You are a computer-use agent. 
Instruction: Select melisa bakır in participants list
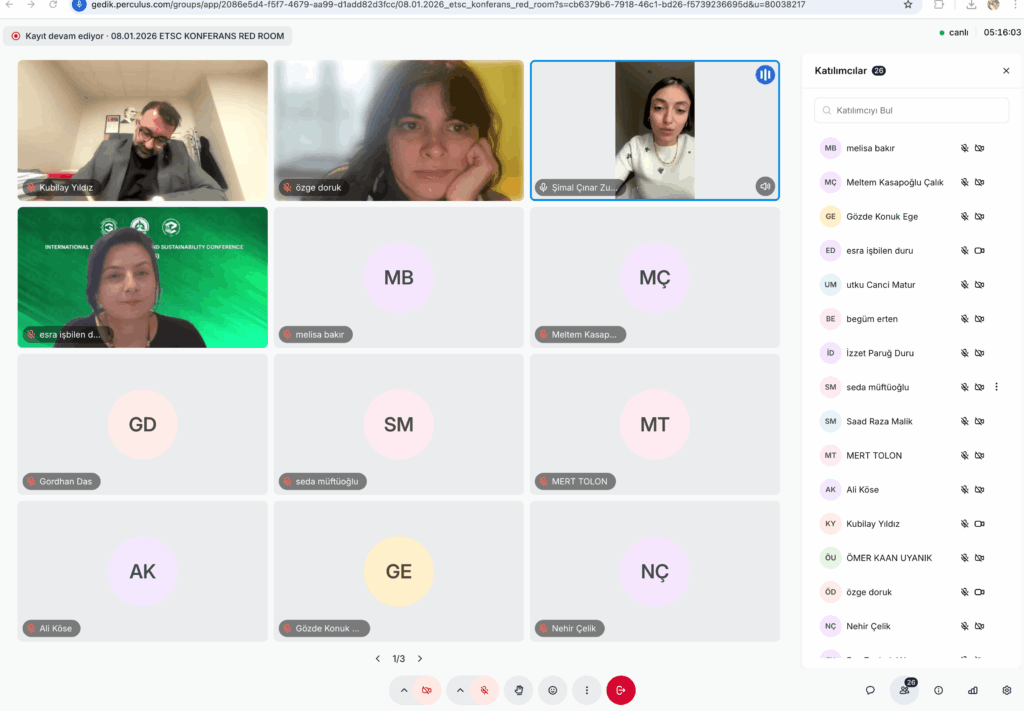870,148
